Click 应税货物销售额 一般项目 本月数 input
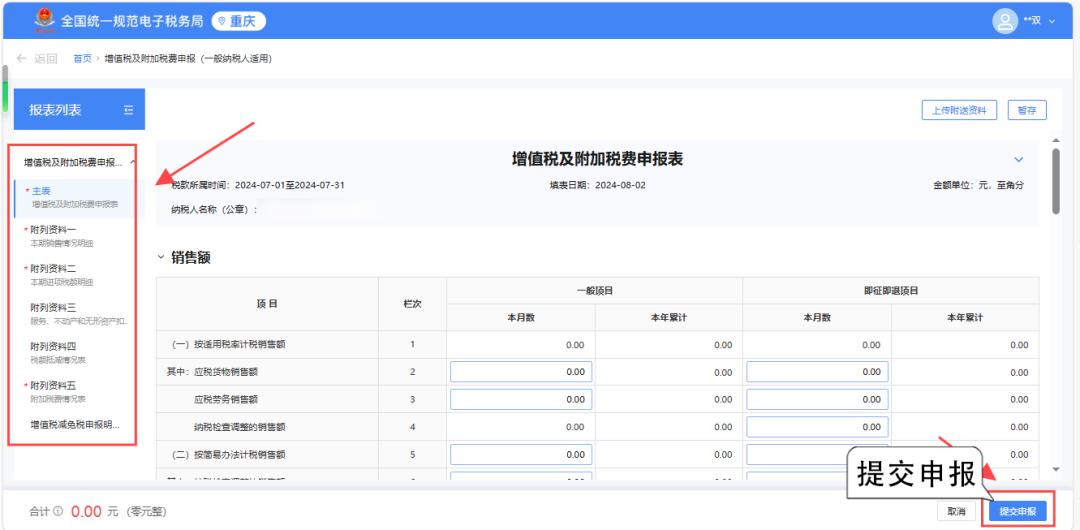Image resolution: width=1080 pixels, height=530 pixels. pos(521,372)
